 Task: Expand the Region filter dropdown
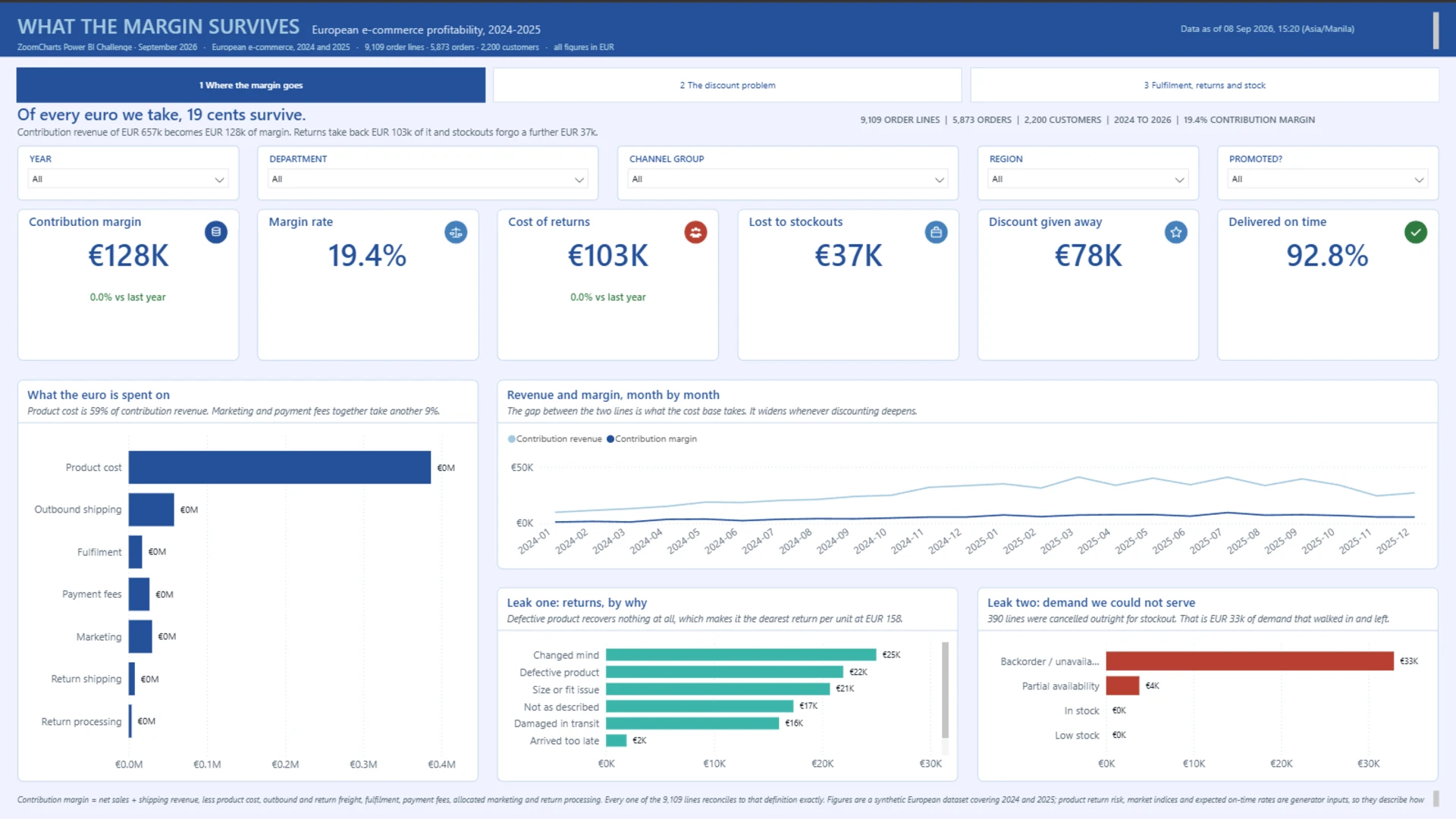coord(1087,179)
